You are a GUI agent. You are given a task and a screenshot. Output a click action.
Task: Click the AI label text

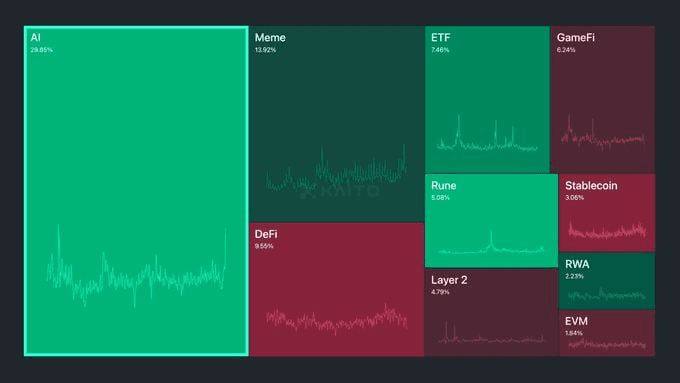pos(36,38)
